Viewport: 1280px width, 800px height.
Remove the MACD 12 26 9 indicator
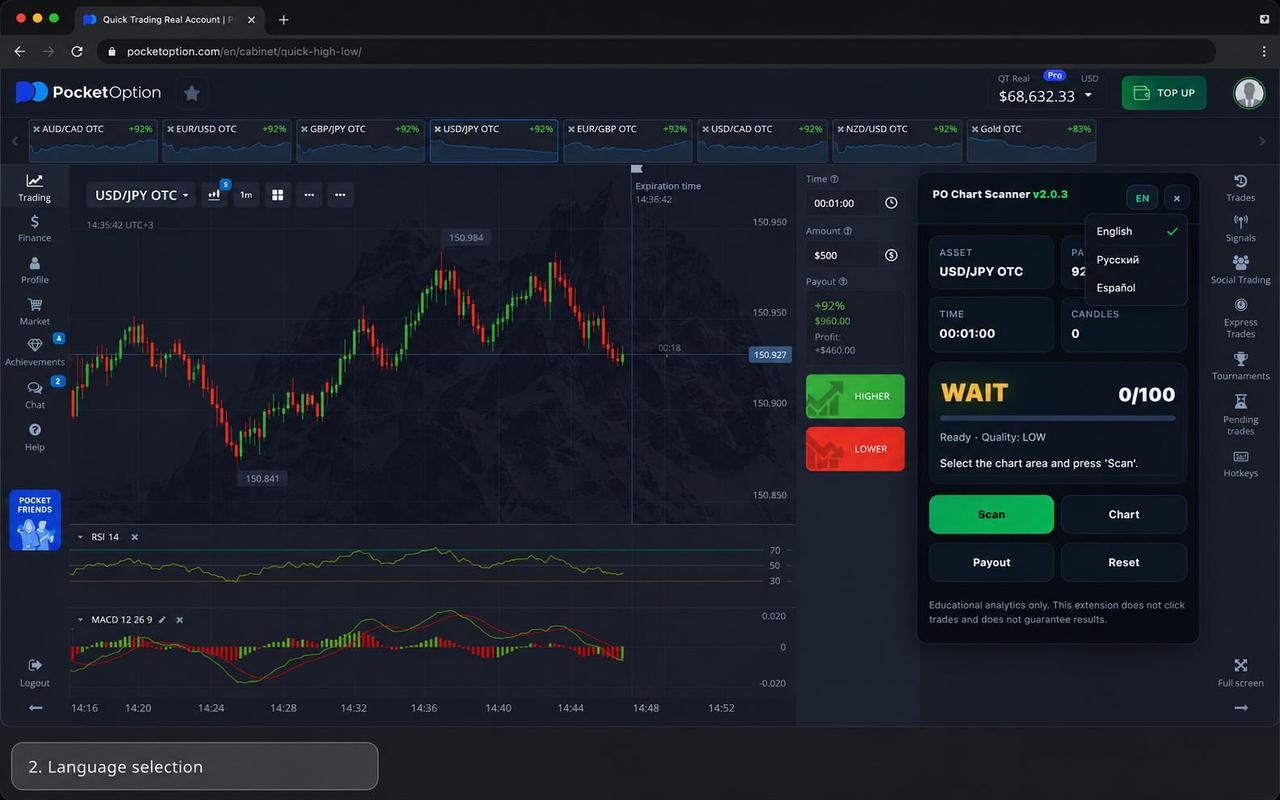click(x=180, y=620)
